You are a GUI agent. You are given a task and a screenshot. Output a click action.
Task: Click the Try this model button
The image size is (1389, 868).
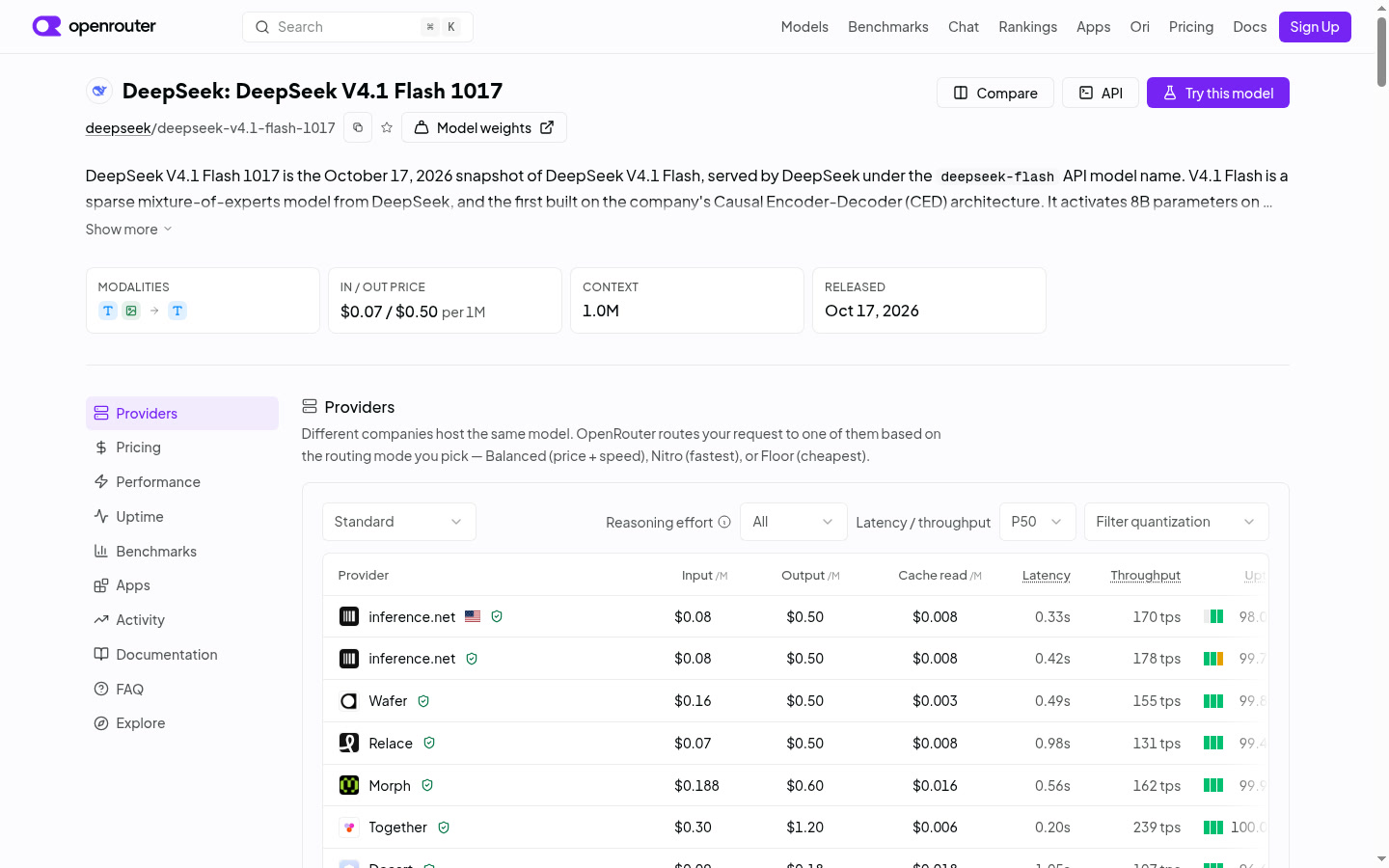(1218, 93)
